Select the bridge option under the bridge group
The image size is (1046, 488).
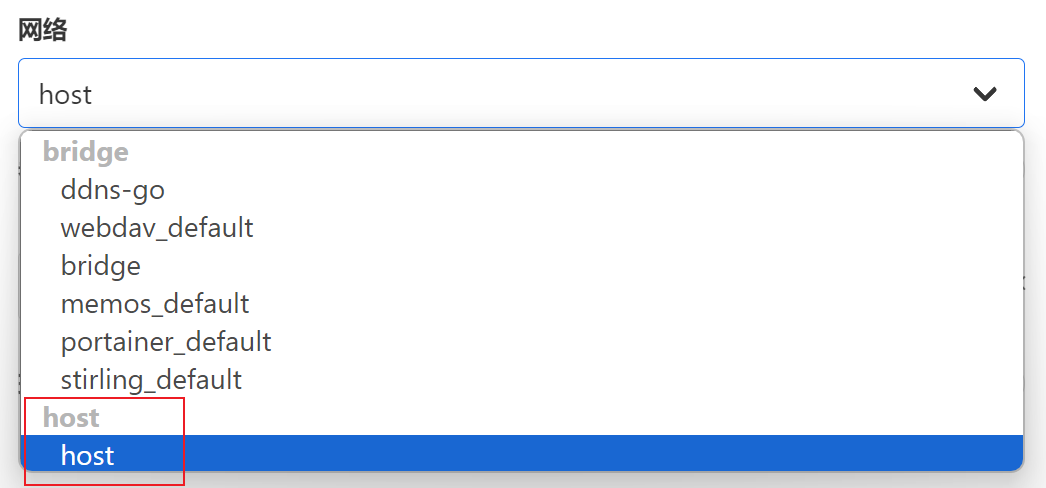101,266
